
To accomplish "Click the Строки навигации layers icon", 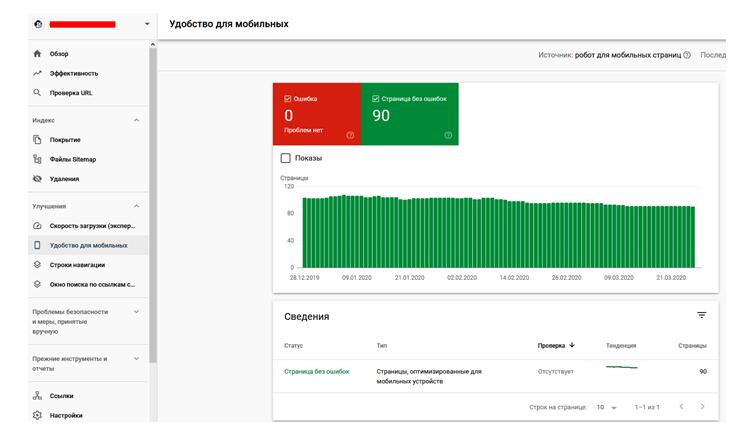I will pyautogui.click(x=38, y=264).
